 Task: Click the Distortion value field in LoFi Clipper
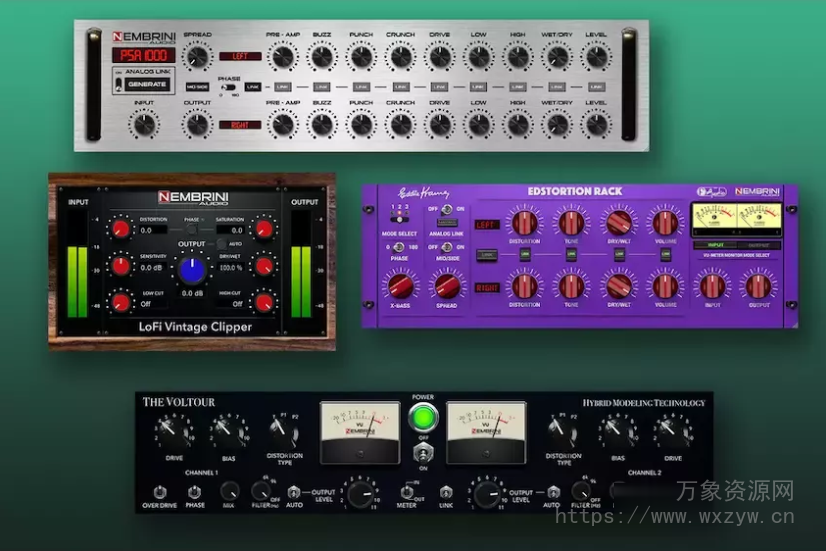click(x=153, y=230)
